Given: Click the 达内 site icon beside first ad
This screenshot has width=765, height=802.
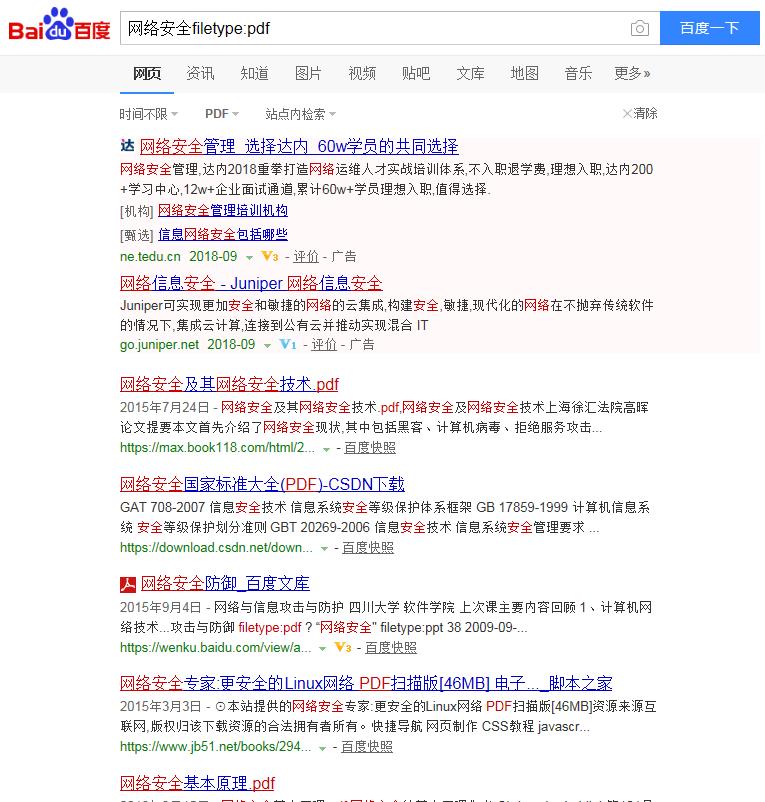Looking at the screenshot, I should point(127,146).
